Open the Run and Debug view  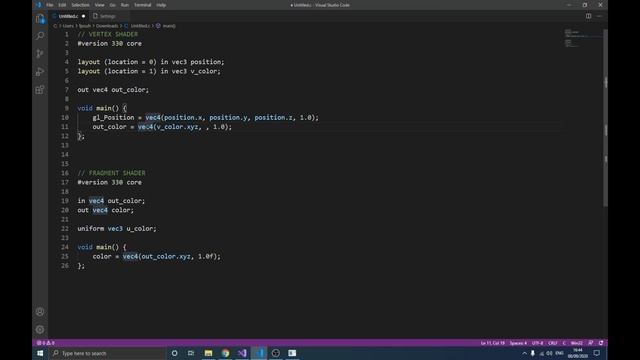[x=40, y=72]
